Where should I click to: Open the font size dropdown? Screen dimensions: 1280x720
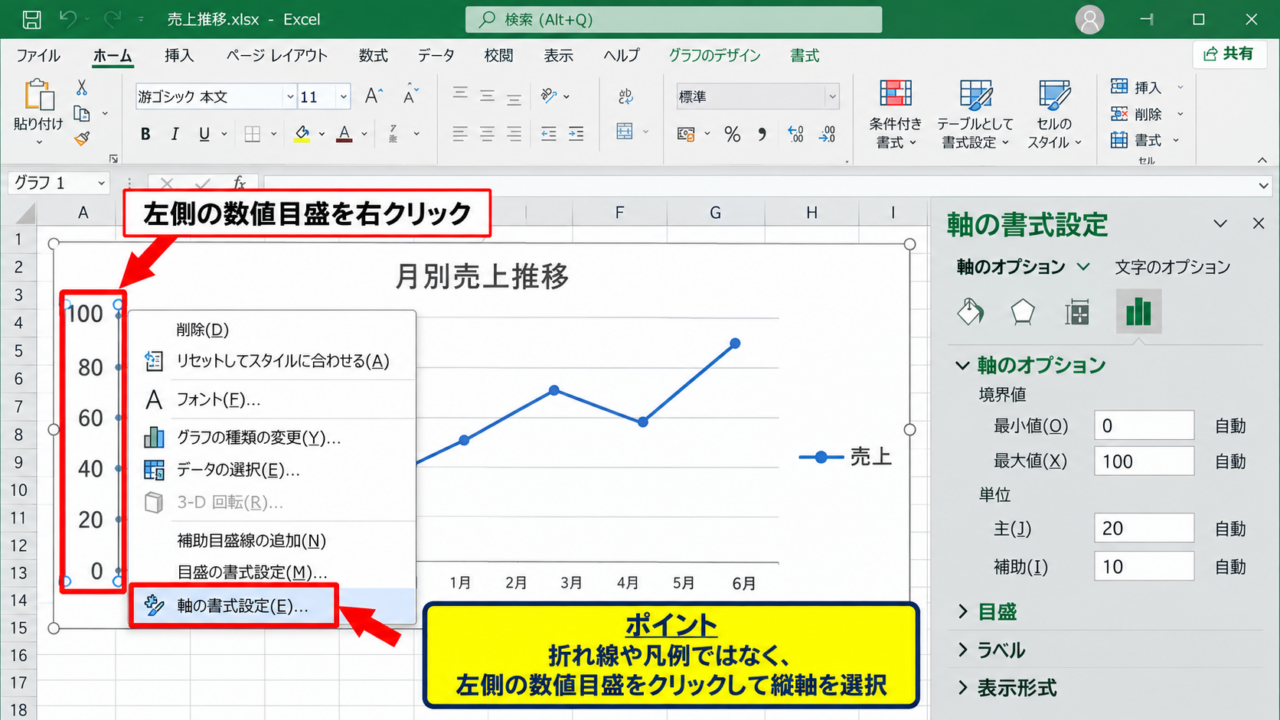click(344, 97)
